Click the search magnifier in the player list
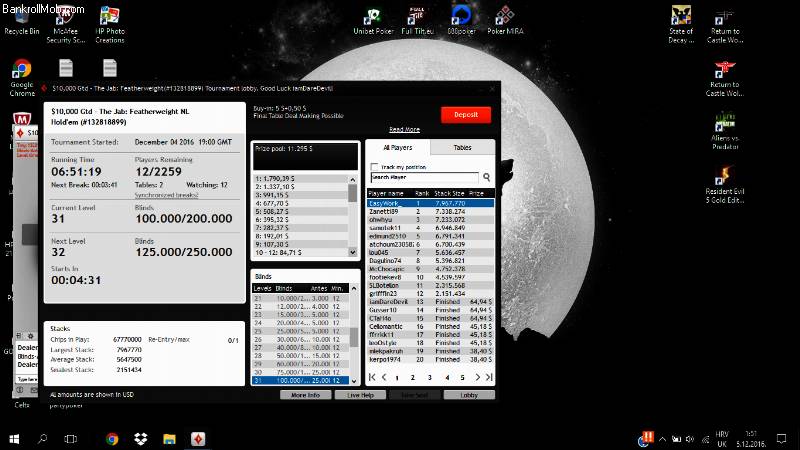The width and height of the screenshot is (800, 450). 486,177
